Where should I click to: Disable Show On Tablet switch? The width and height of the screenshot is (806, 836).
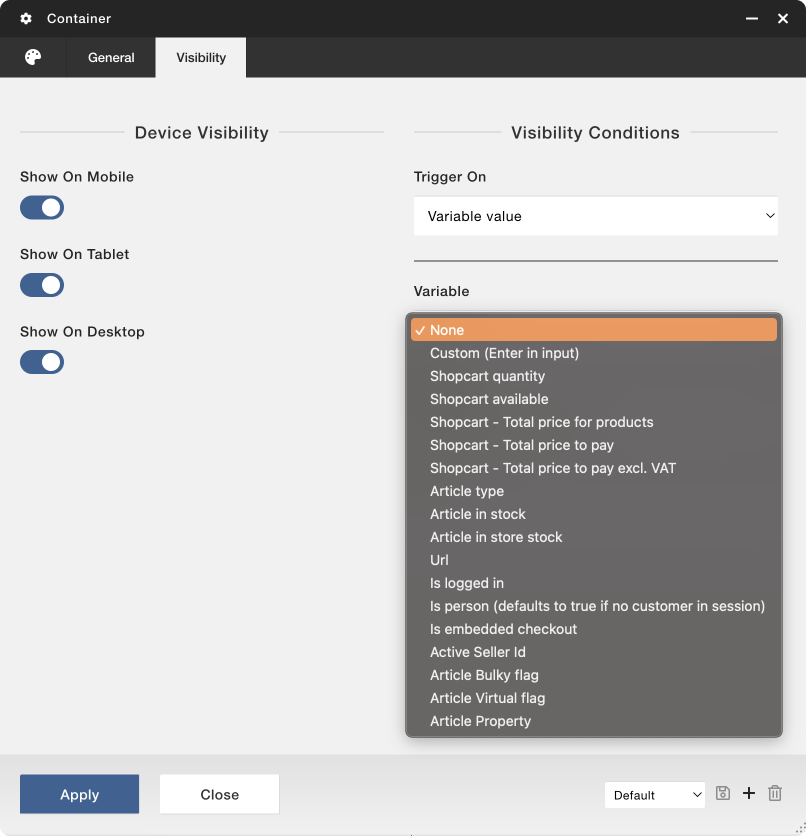[x=42, y=285]
